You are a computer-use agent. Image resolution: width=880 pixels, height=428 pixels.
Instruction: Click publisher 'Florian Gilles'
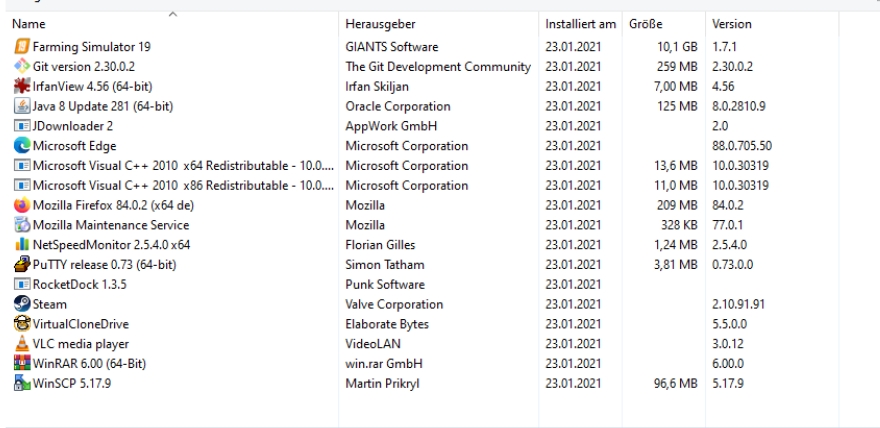pyautogui.click(x=380, y=245)
